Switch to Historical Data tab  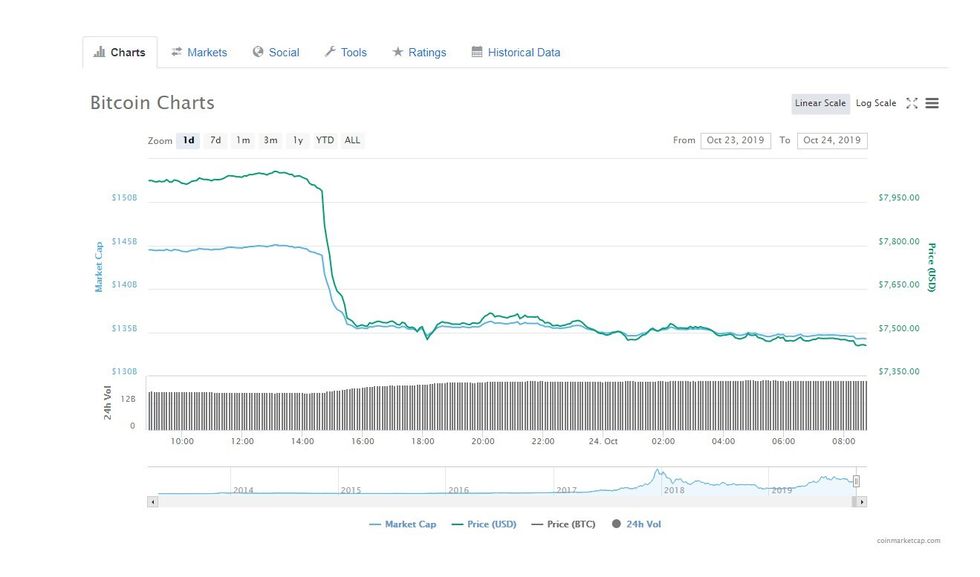click(x=516, y=52)
